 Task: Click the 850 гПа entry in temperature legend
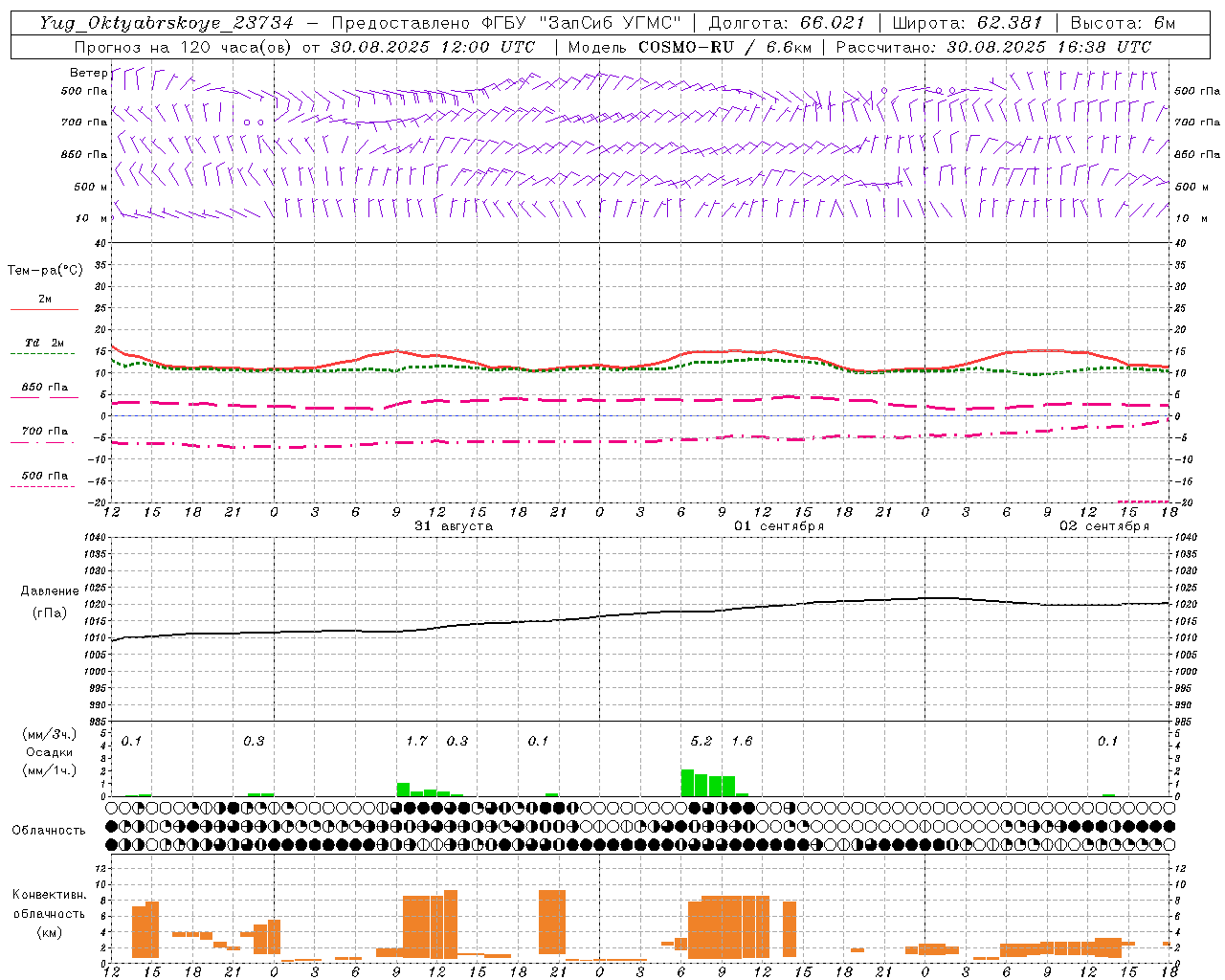click(44, 391)
